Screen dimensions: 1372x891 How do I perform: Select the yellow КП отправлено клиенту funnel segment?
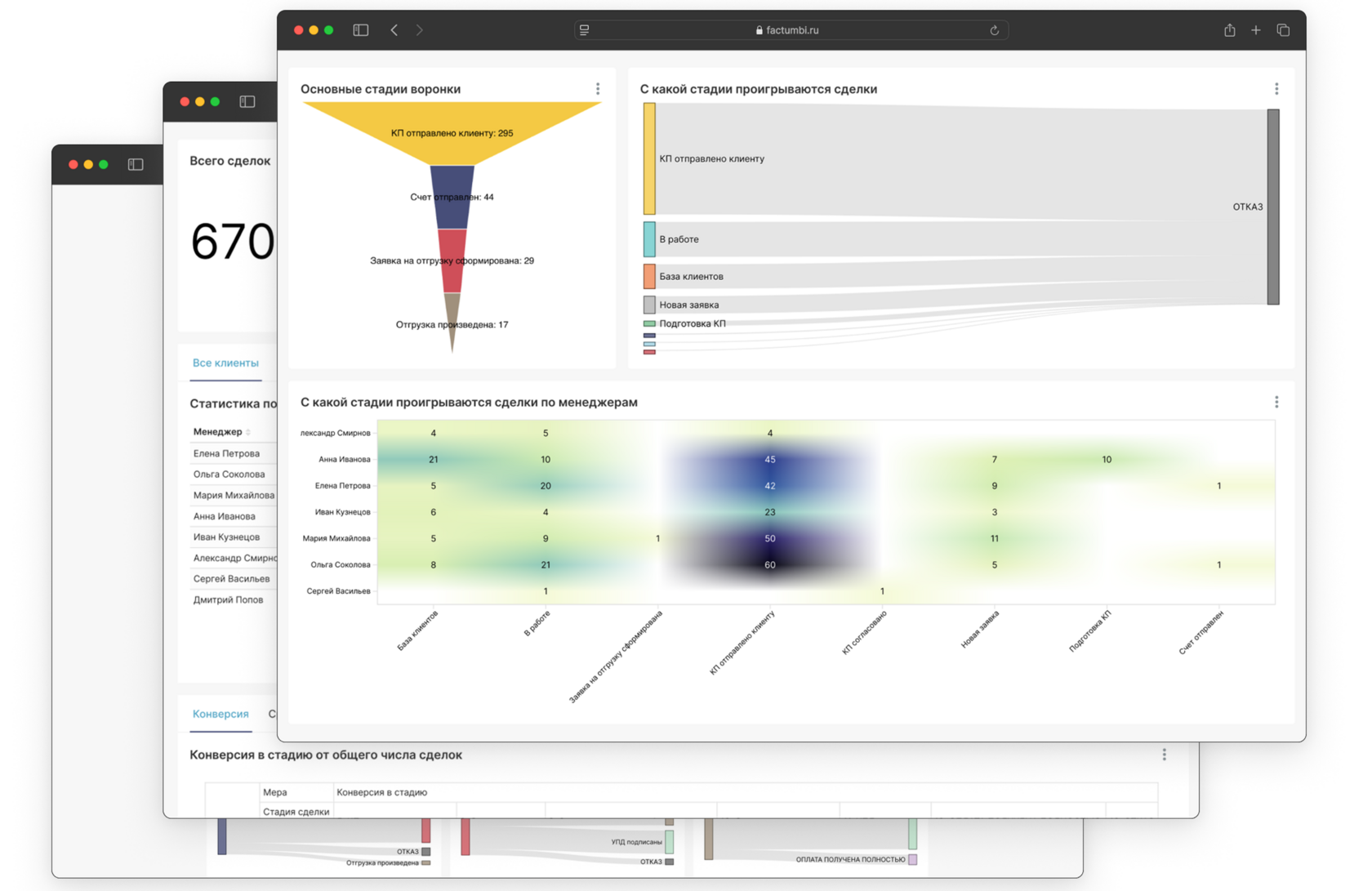[452, 133]
